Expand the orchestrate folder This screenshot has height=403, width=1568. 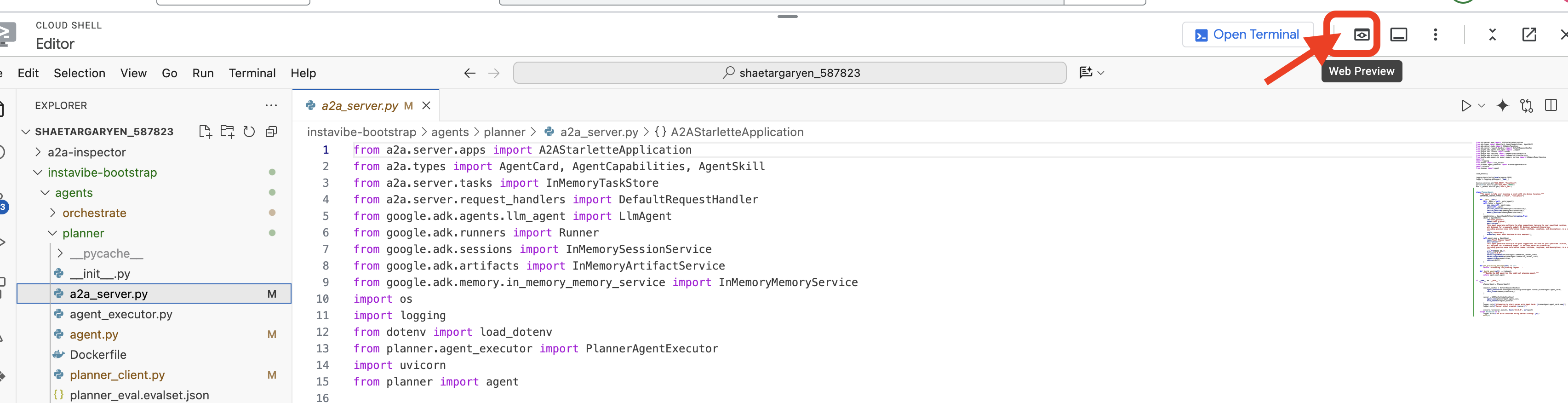94,213
